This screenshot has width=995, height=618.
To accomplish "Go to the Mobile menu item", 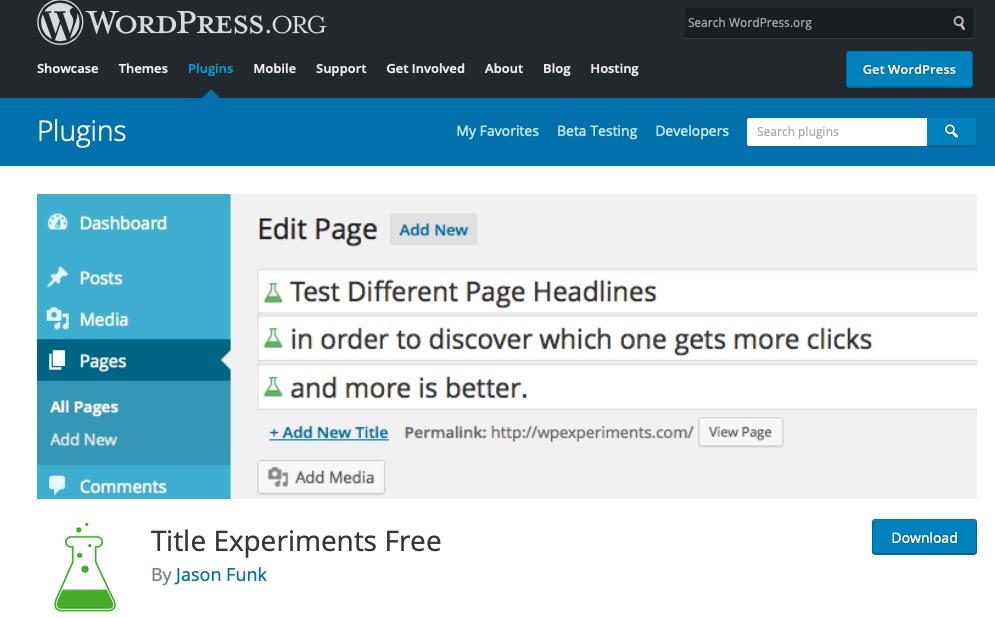I will click(x=274, y=69).
